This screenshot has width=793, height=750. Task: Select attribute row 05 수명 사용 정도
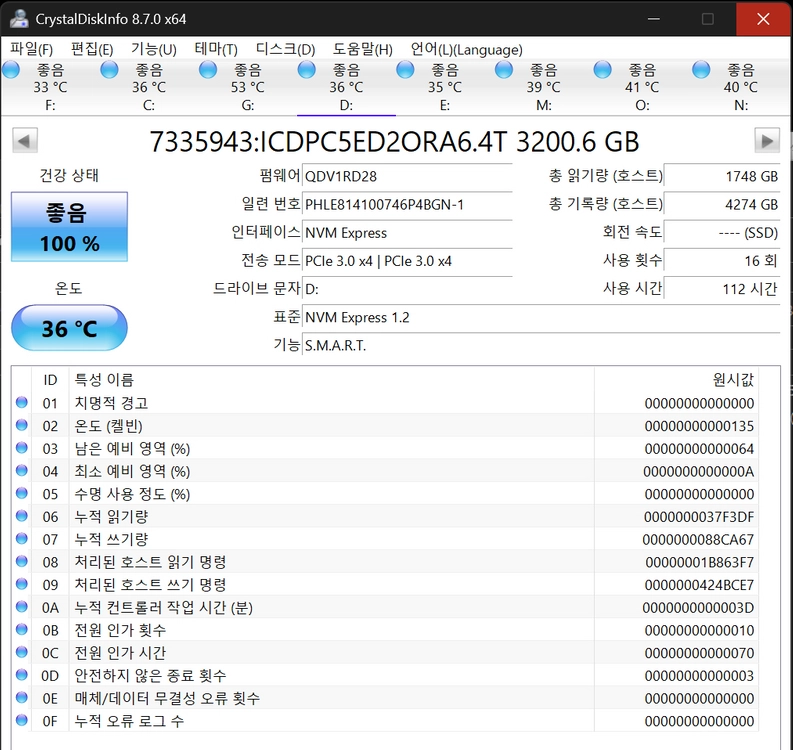[x=385, y=494]
